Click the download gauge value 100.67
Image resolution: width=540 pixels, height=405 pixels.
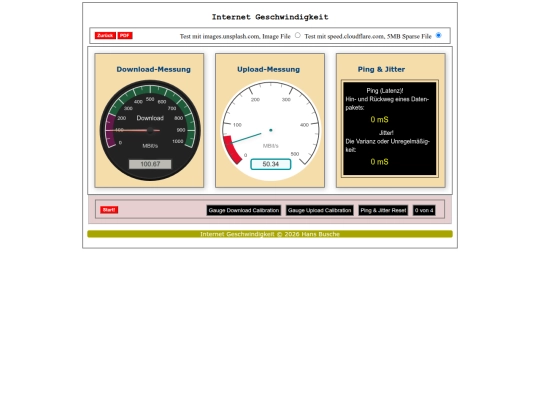(150, 164)
